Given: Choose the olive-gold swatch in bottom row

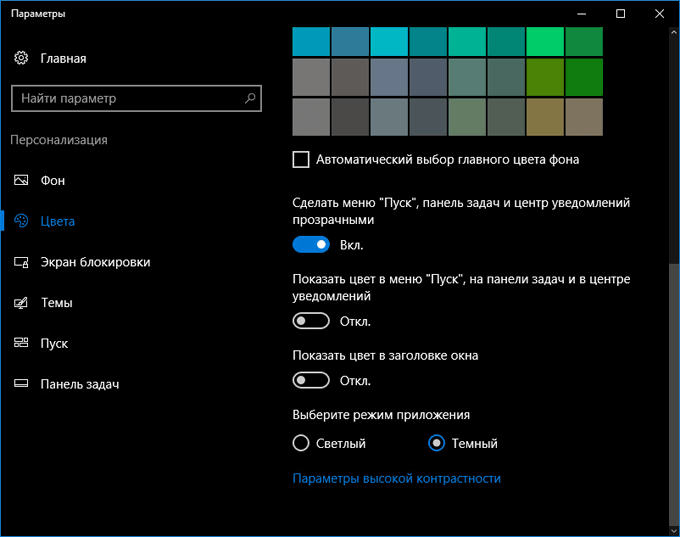Looking at the screenshot, I should [x=545, y=117].
